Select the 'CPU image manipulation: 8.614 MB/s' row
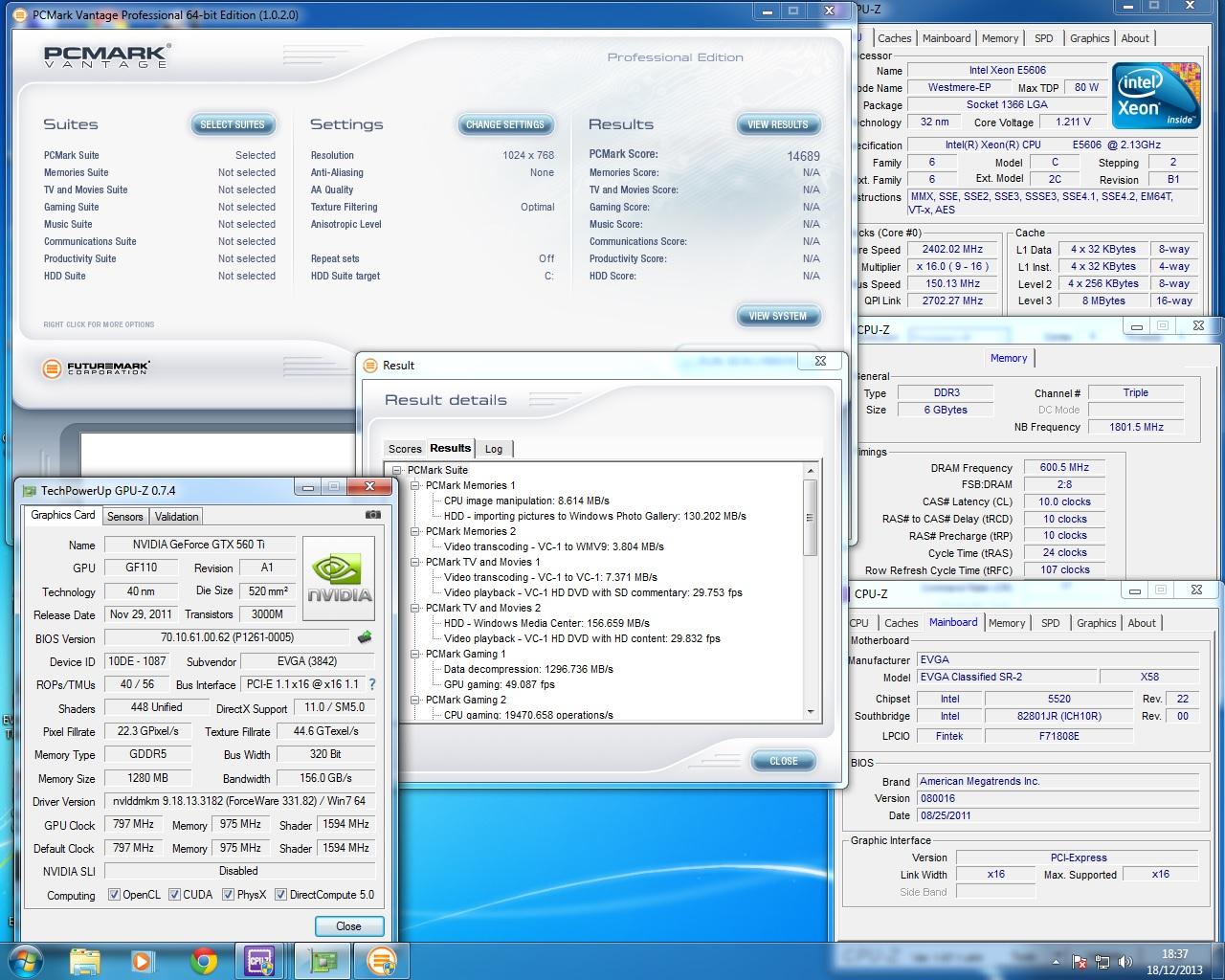1225x980 pixels. coord(526,501)
